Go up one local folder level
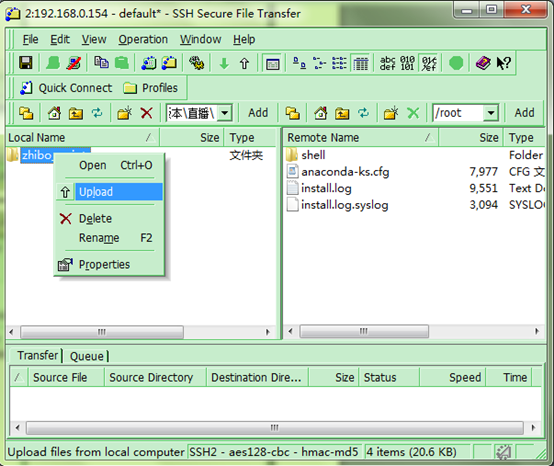The height and width of the screenshot is (466, 554). pyautogui.click(x=76, y=113)
